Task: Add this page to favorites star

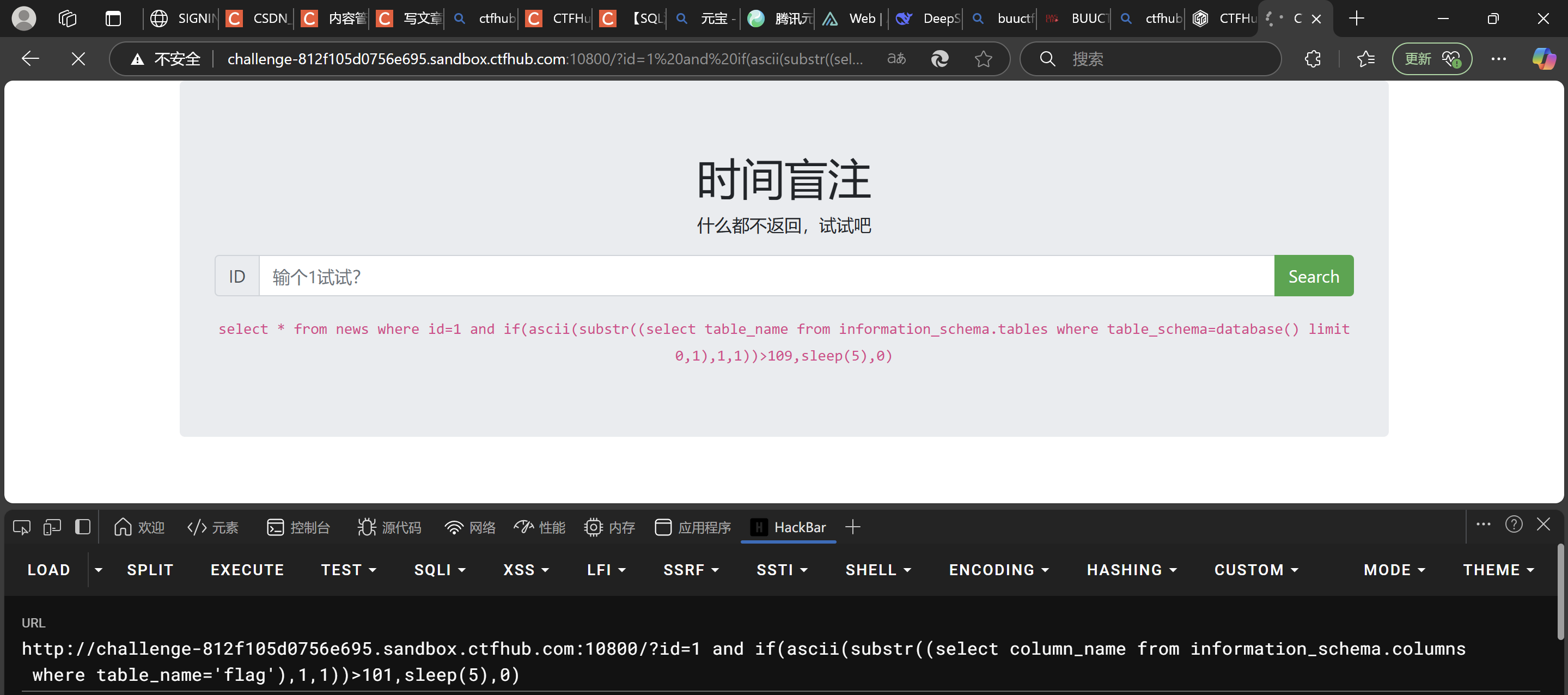Action: (983, 59)
